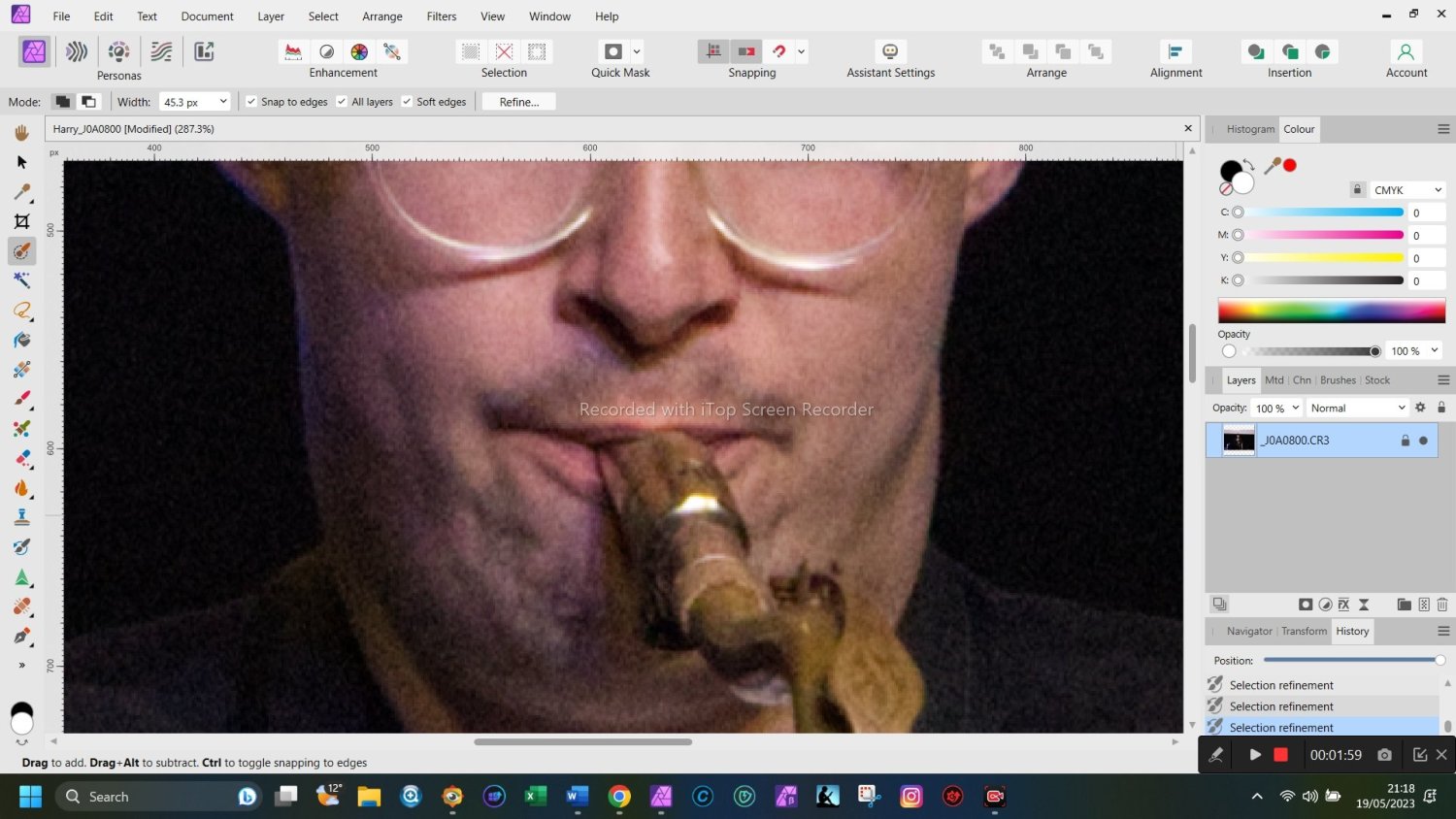Expand the Normal blend mode dropdown
Image resolution: width=1456 pixels, height=819 pixels.
1356,409
